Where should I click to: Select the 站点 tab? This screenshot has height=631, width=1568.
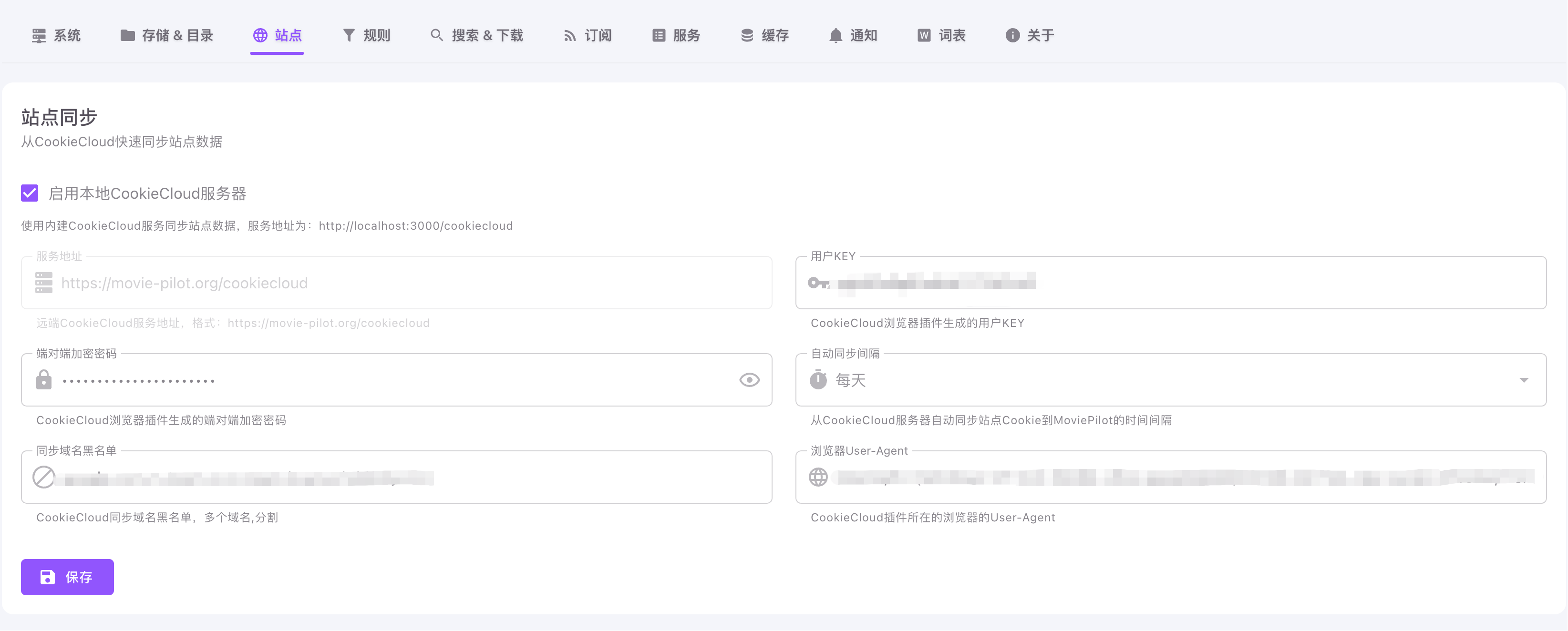pyautogui.click(x=278, y=35)
